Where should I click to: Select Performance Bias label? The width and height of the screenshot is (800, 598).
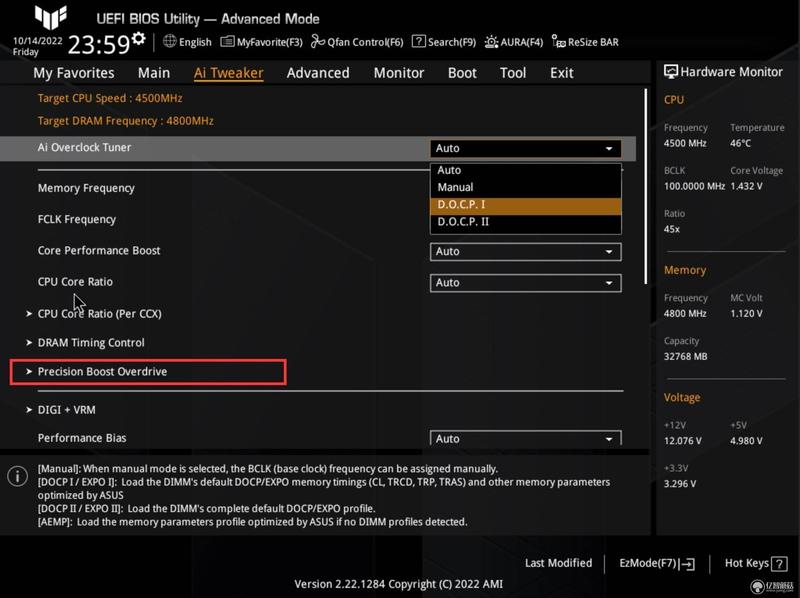[82, 438]
